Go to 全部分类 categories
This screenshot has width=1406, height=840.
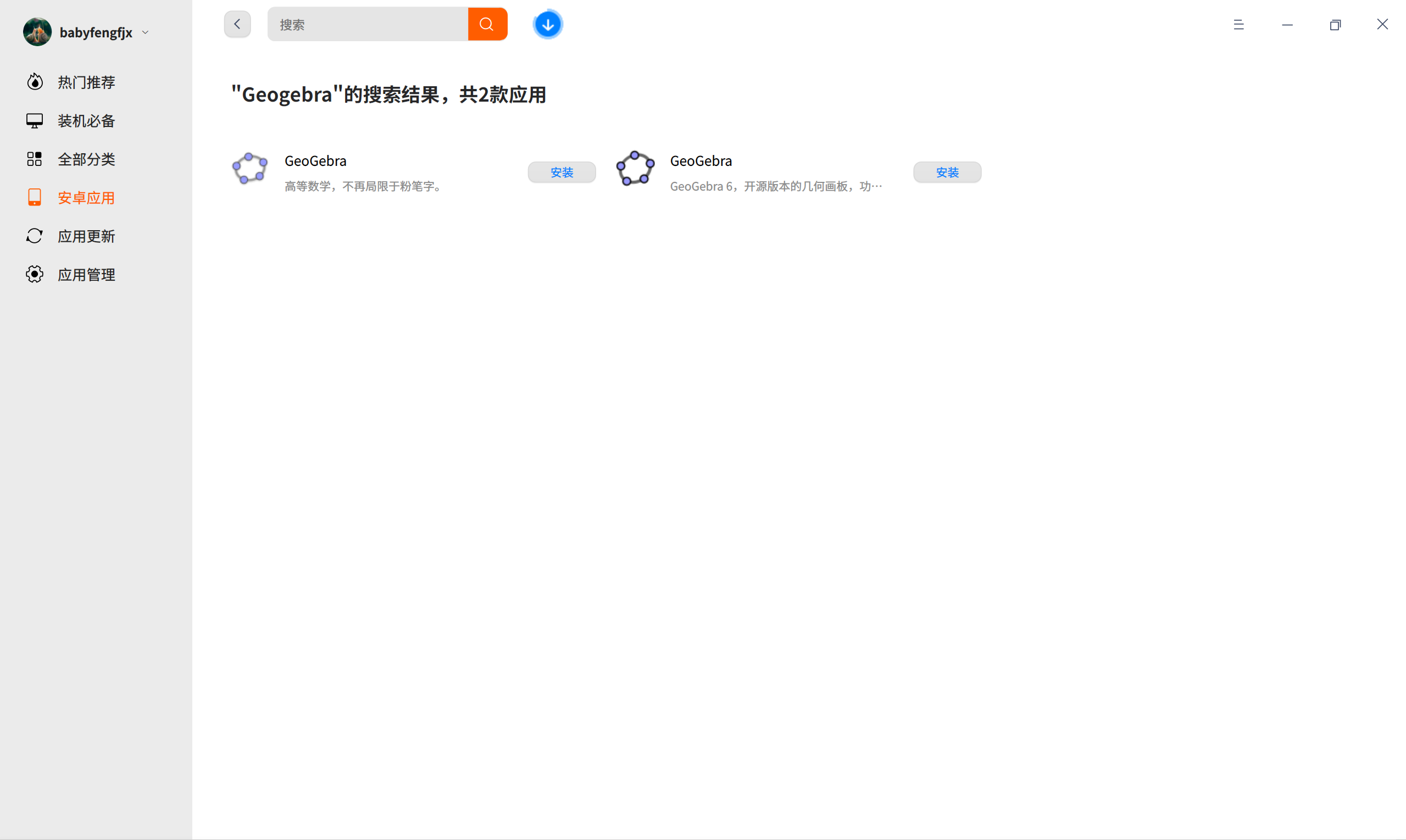click(86, 160)
